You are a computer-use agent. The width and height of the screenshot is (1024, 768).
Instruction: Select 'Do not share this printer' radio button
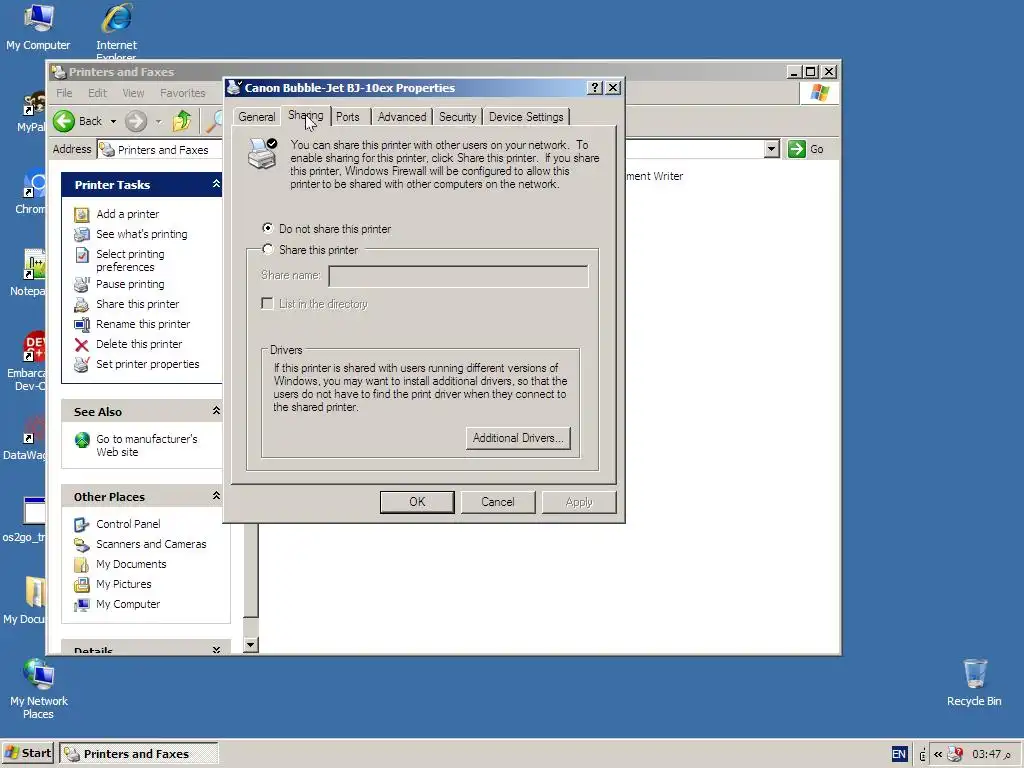tap(267, 229)
